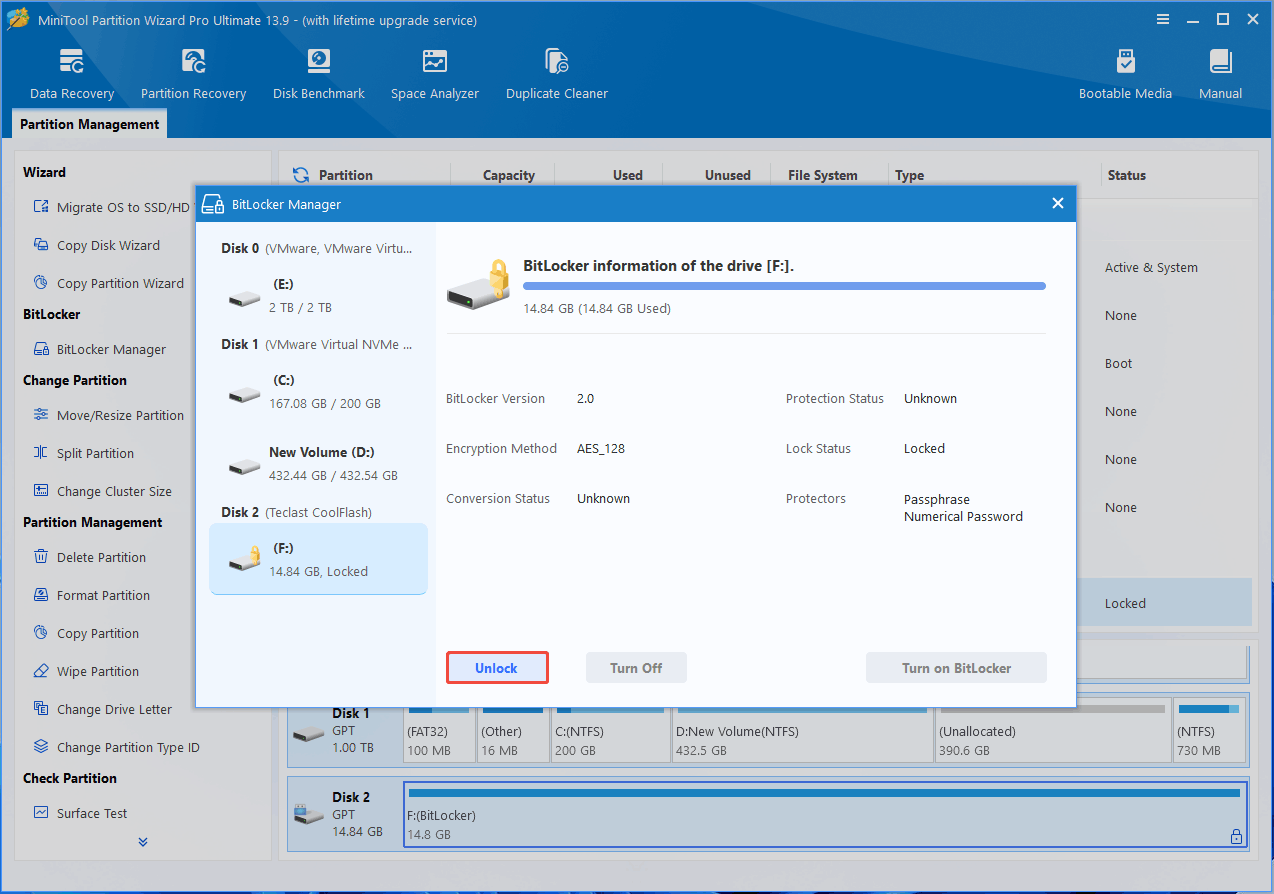Choose Split Partition

(83, 453)
